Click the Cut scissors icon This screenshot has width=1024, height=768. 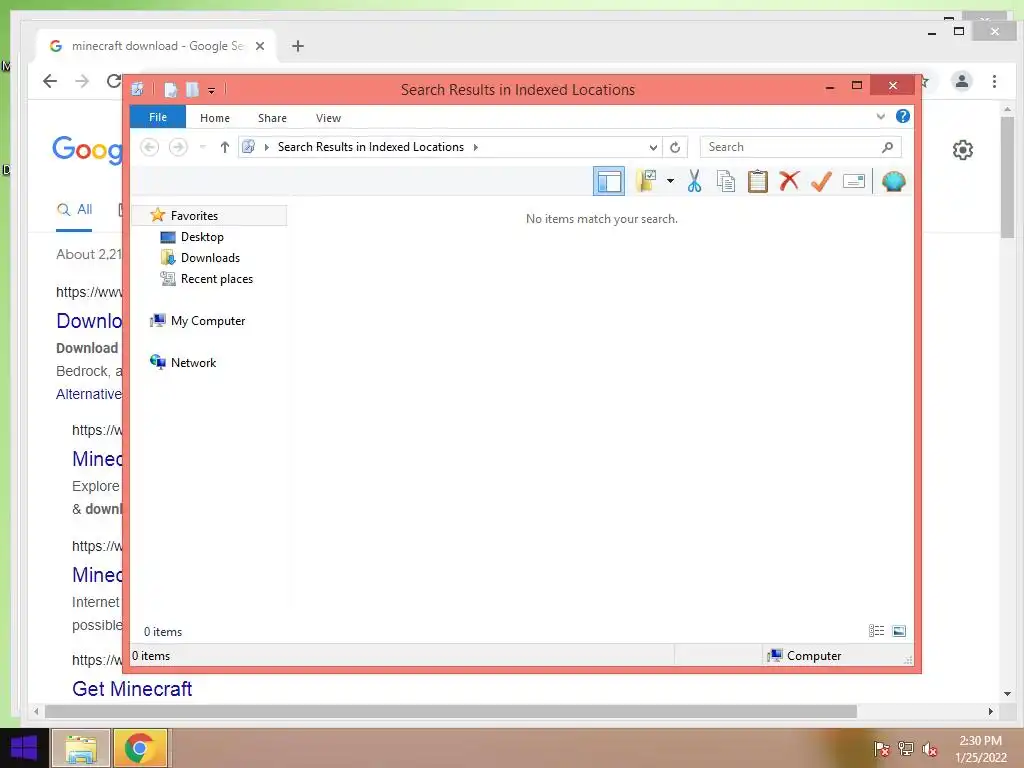[694, 181]
